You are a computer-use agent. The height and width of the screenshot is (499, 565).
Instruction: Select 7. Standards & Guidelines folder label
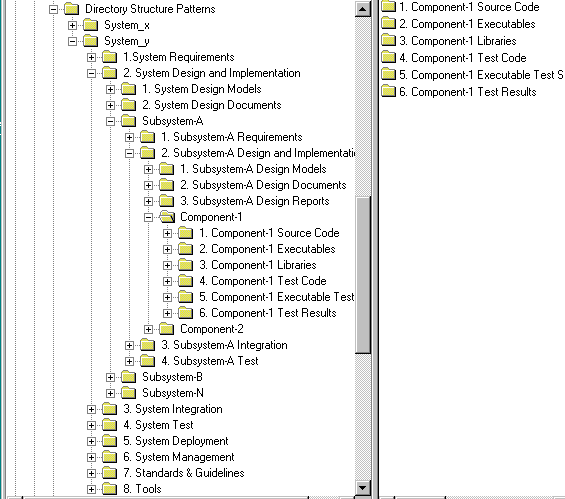tap(184, 473)
